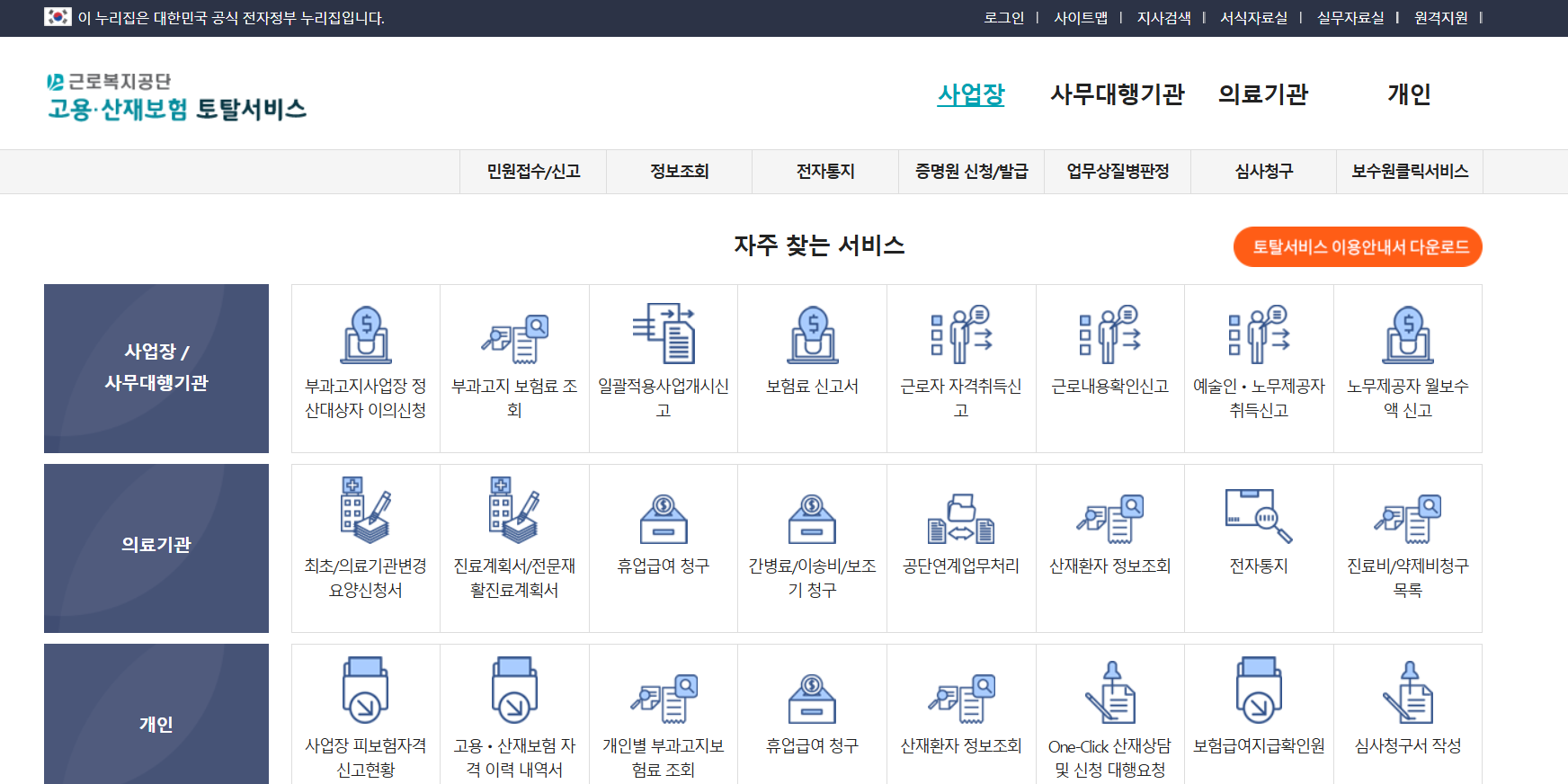Open 보험료 신고서 icon

(813, 334)
